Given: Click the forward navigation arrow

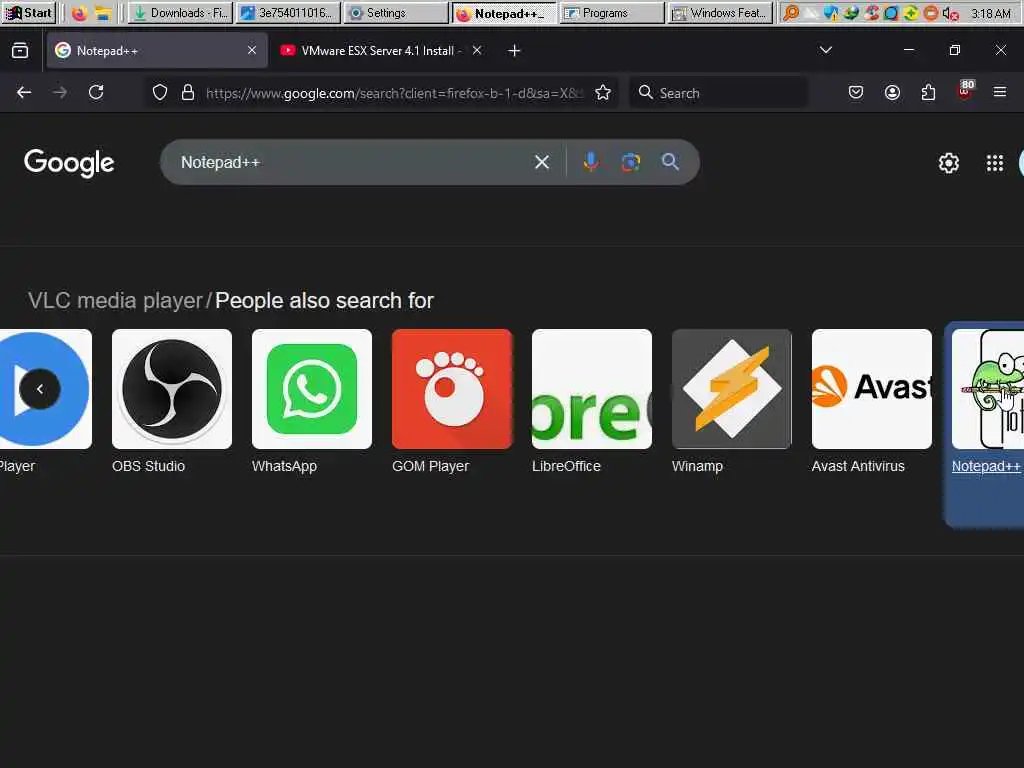Looking at the screenshot, I should click(x=60, y=92).
